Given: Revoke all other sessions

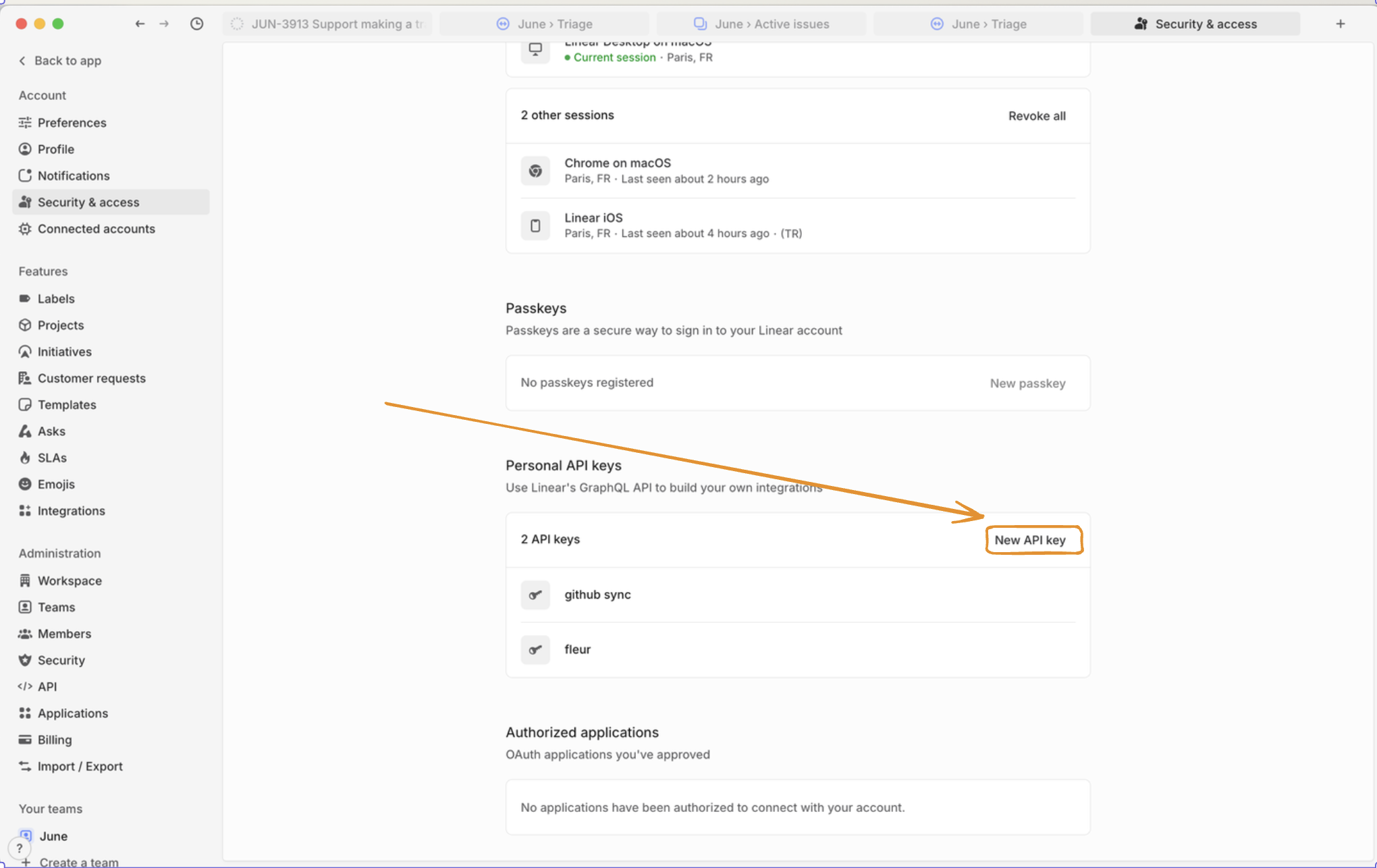Looking at the screenshot, I should tap(1037, 115).
